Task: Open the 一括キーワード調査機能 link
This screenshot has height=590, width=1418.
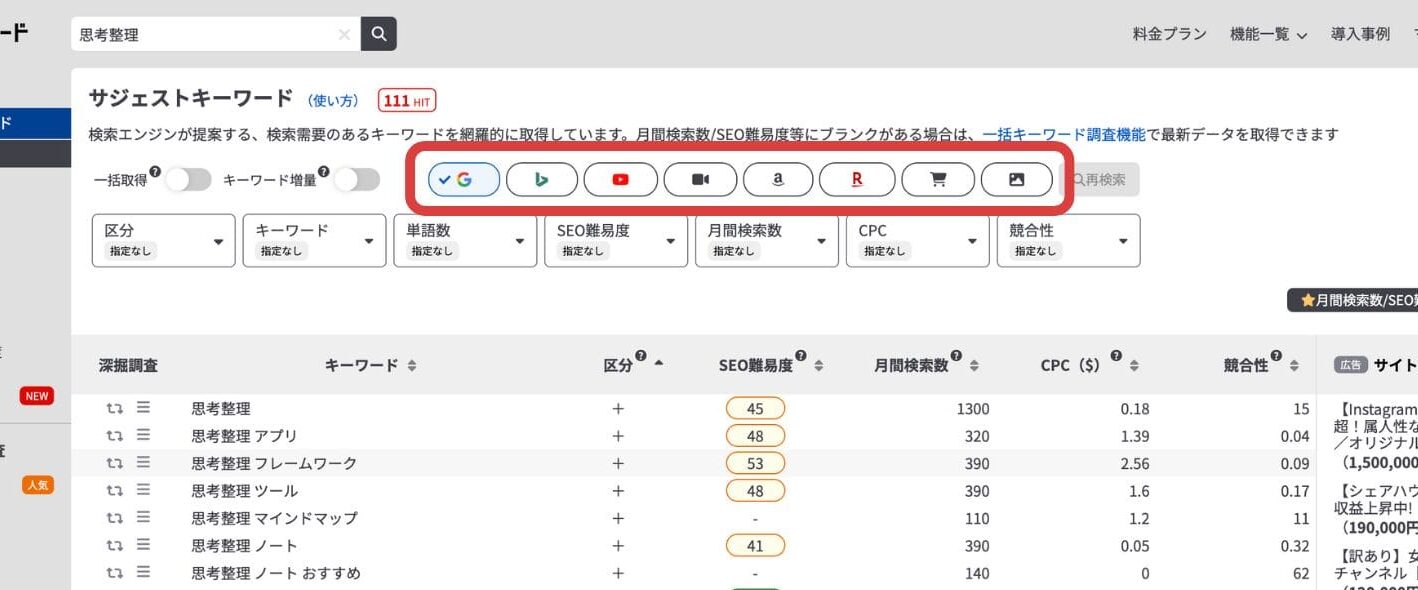Action: coord(1064,134)
